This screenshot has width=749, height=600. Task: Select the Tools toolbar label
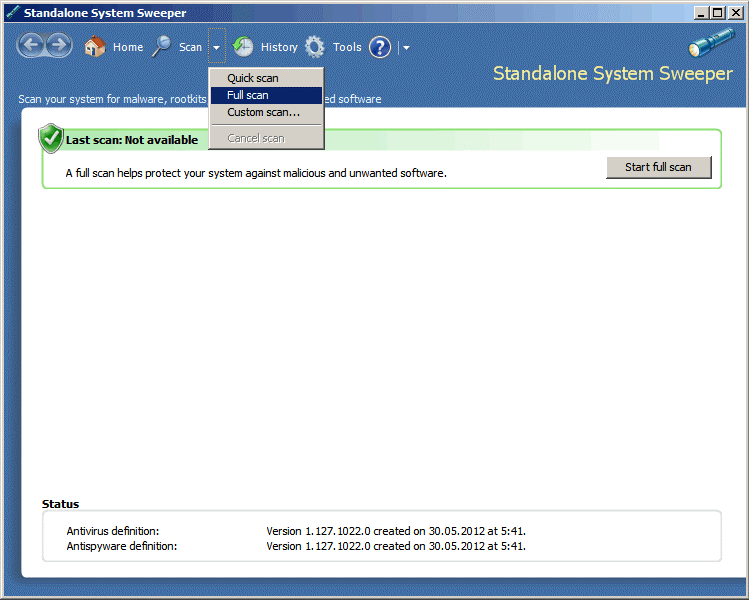tap(347, 47)
